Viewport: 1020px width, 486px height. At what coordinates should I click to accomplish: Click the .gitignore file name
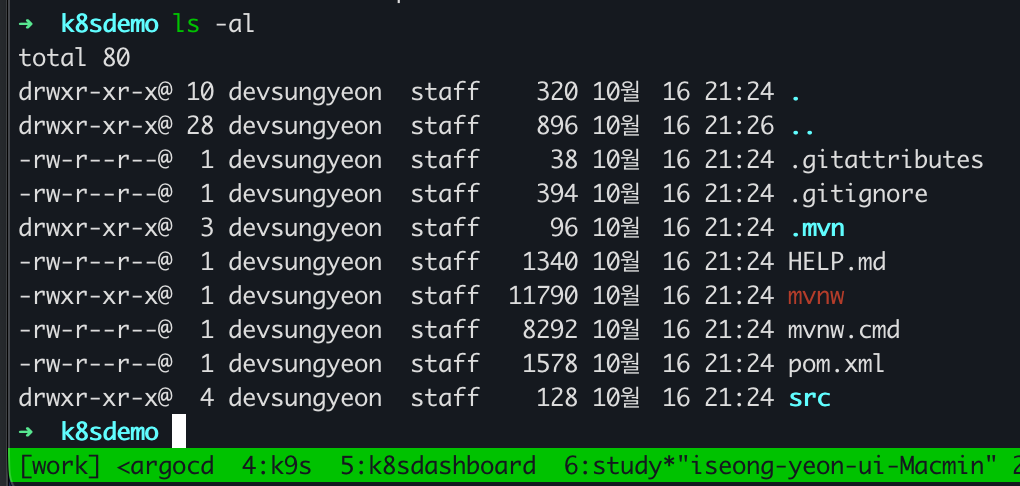858,194
